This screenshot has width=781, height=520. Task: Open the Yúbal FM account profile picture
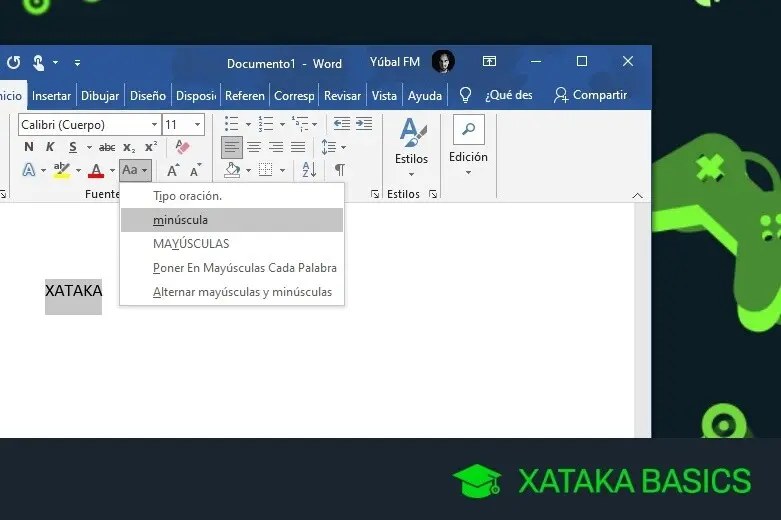tap(443, 62)
